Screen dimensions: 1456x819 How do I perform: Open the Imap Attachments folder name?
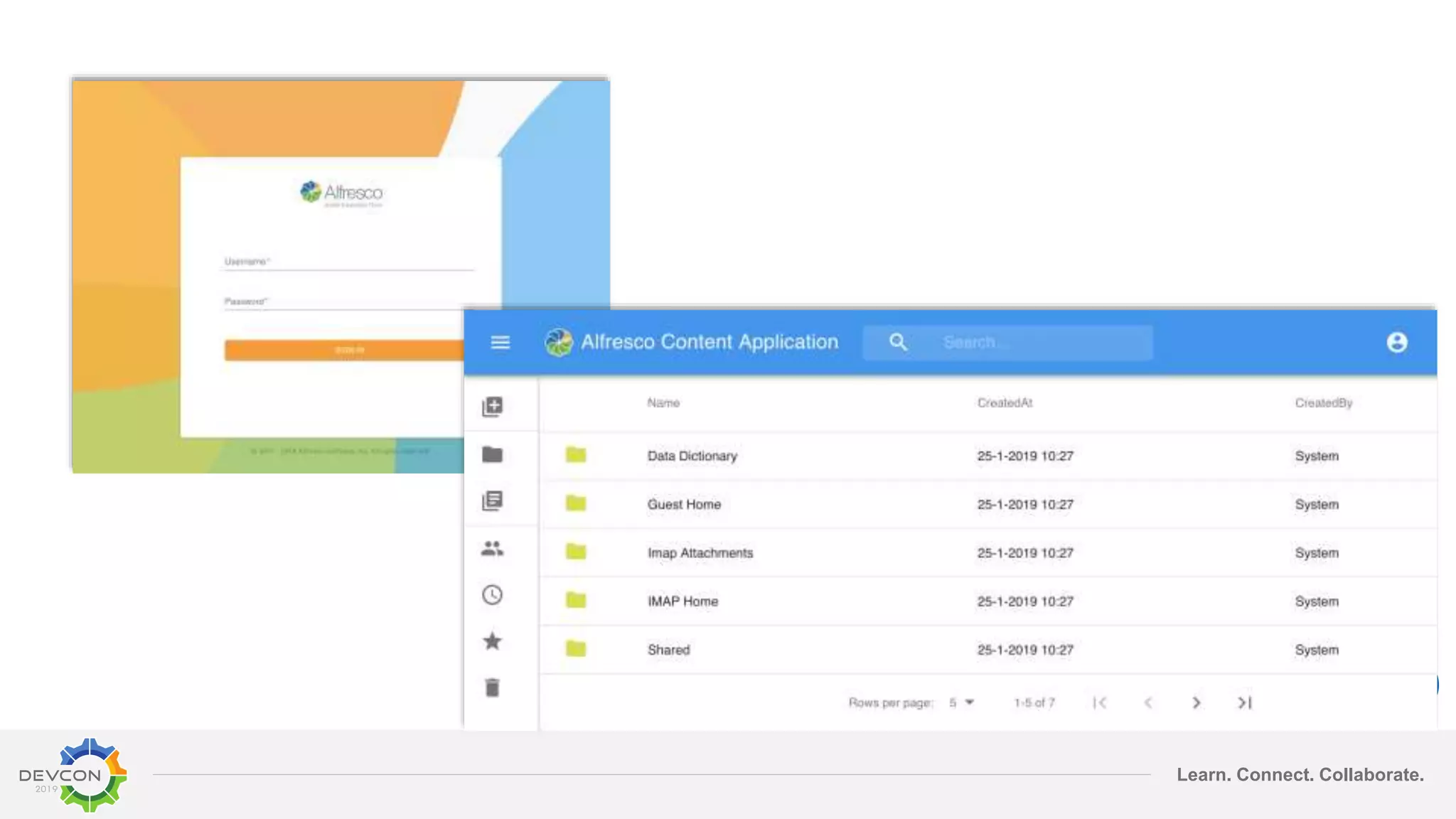(700, 553)
